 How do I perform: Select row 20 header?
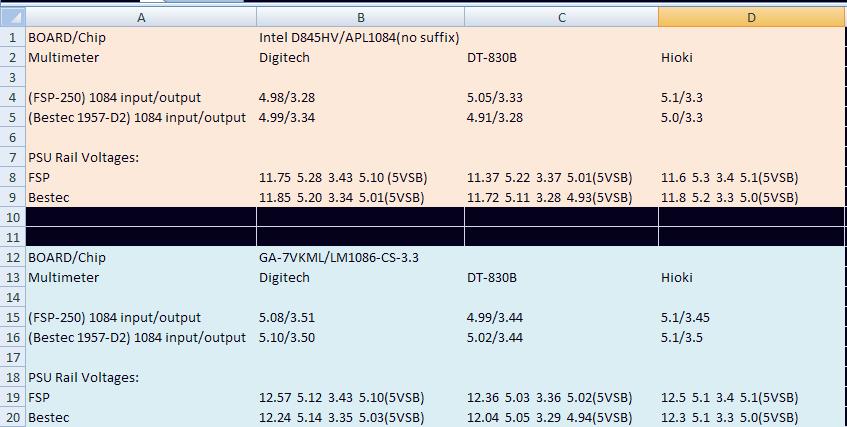(x=12, y=417)
